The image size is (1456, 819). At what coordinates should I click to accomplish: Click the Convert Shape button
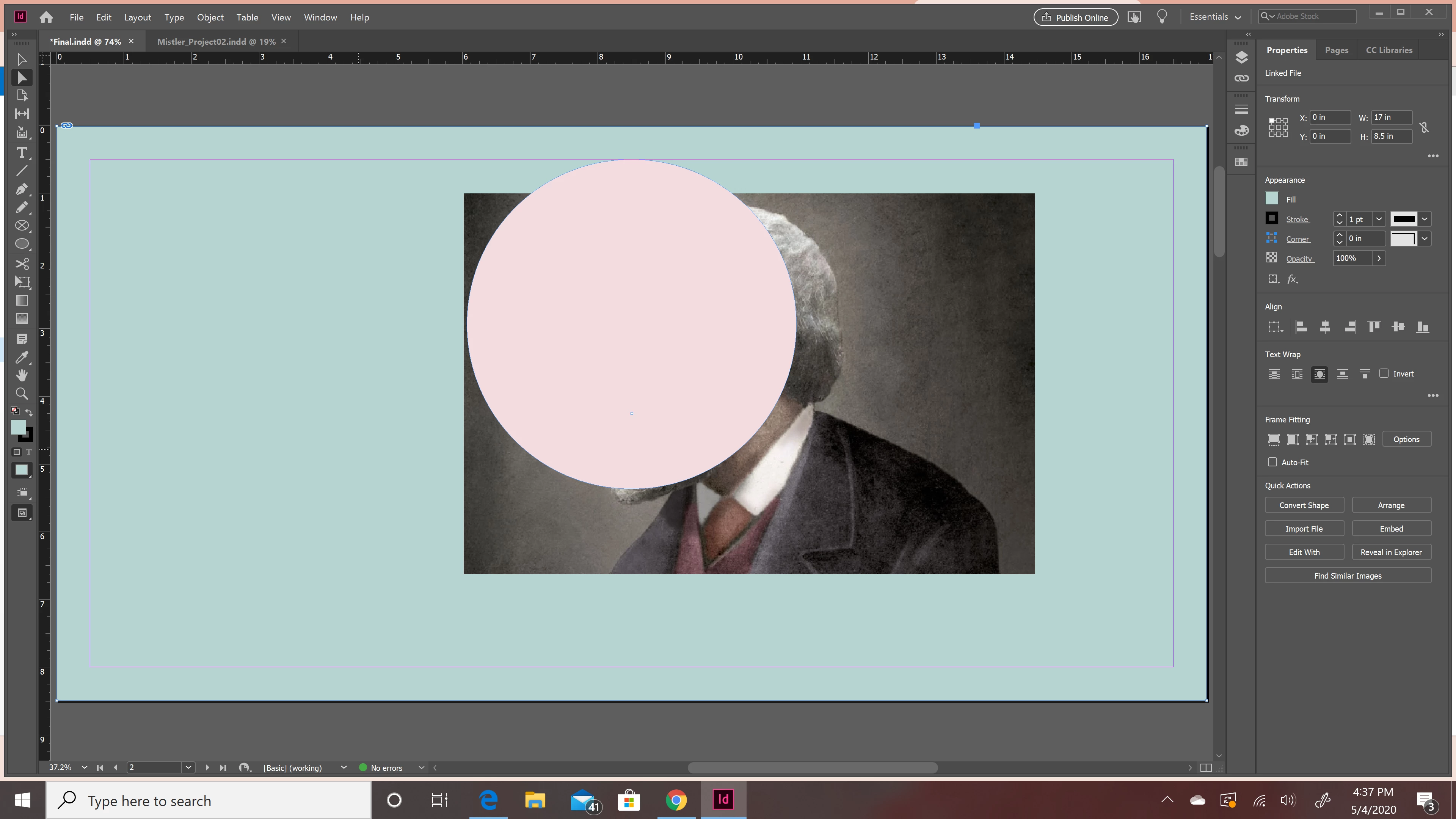click(x=1304, y=505)
